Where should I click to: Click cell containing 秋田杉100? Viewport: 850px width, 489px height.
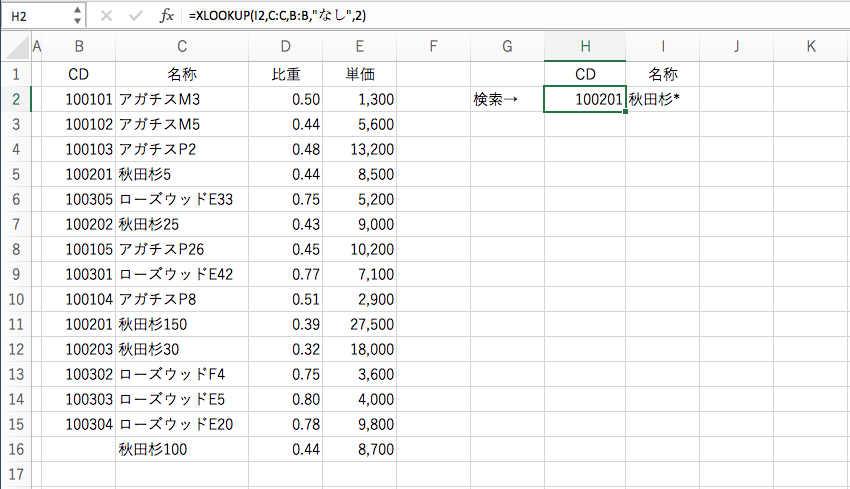(182, 449)
